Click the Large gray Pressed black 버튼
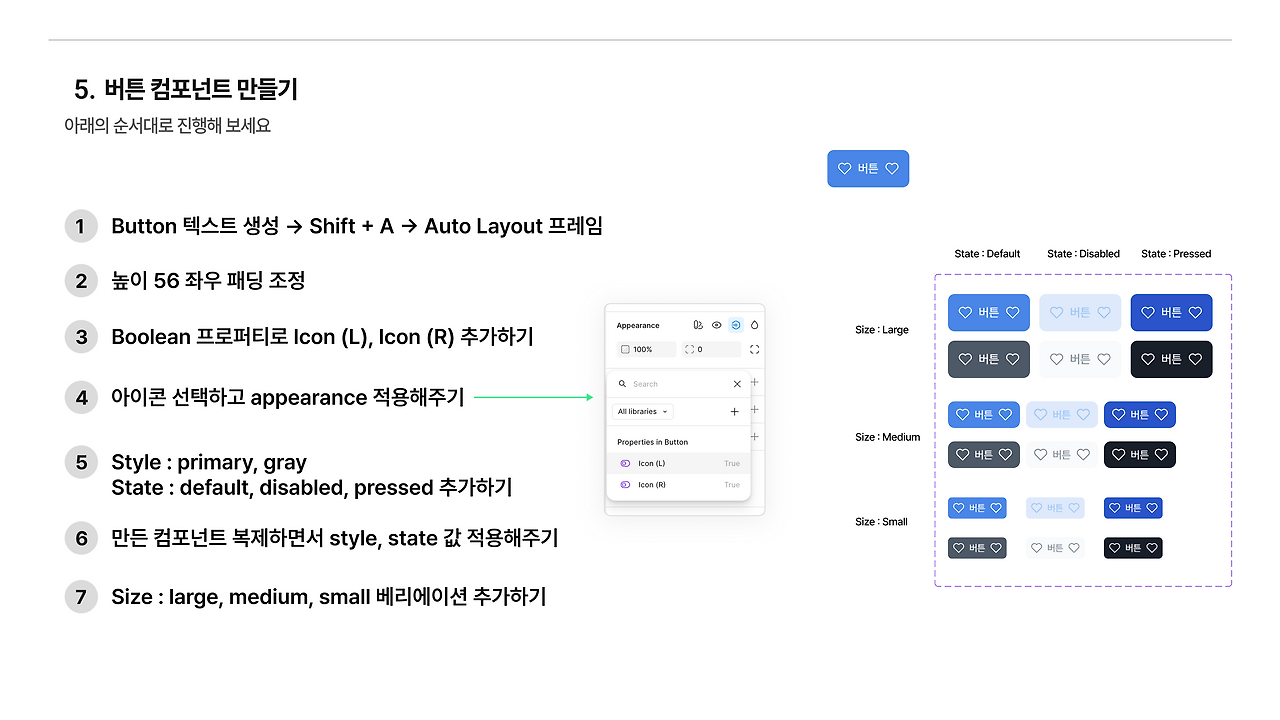 1171,359
